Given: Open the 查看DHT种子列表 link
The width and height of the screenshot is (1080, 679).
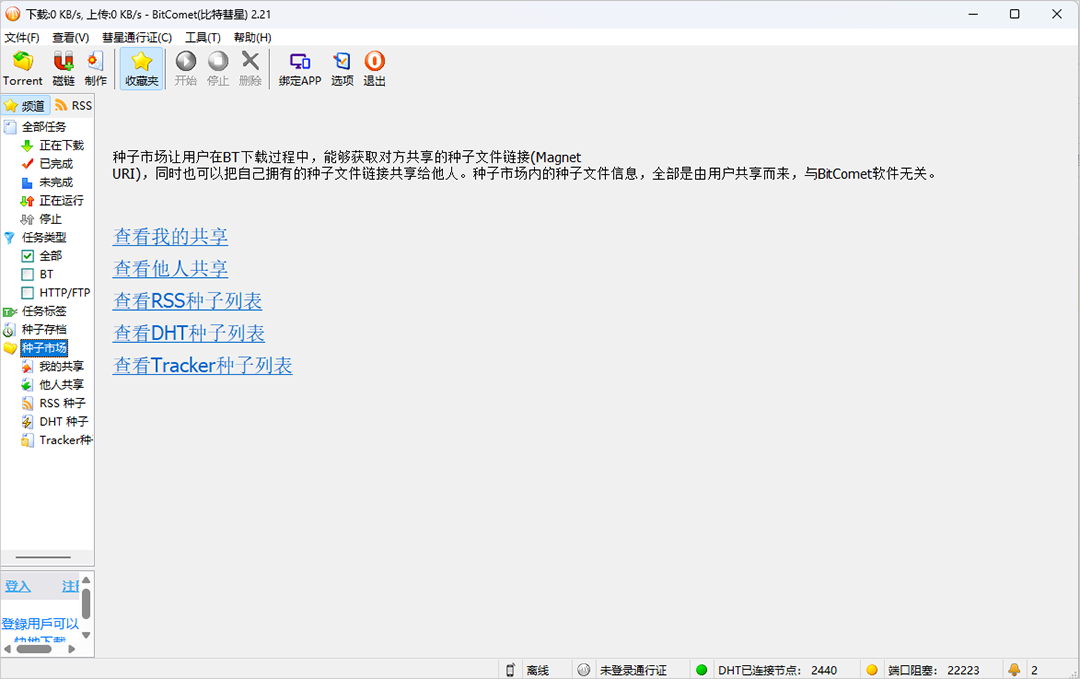Looking at the screenshot, I should click(x=189, y=333).
